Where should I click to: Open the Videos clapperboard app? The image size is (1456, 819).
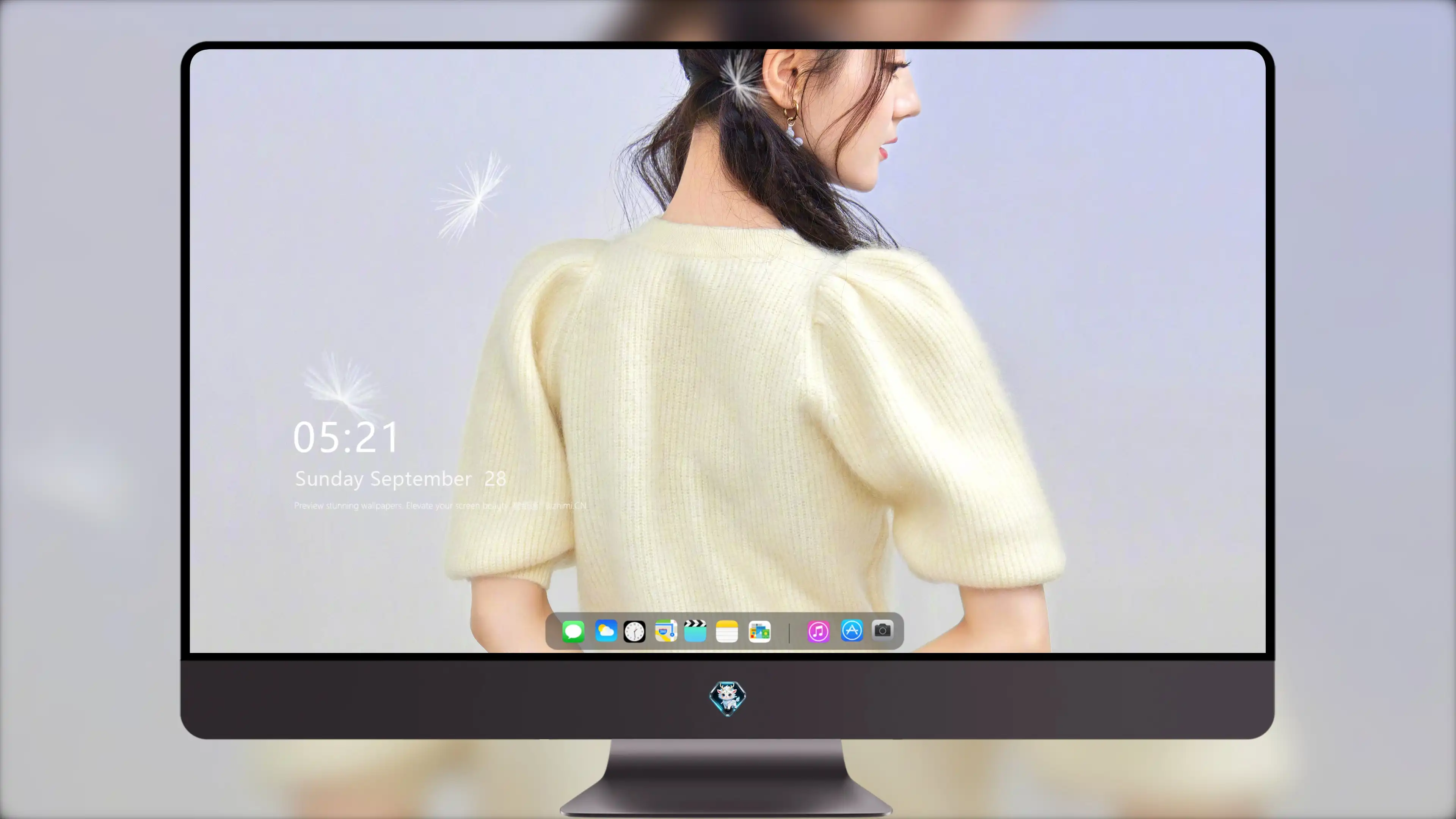(x=695, y=631)
